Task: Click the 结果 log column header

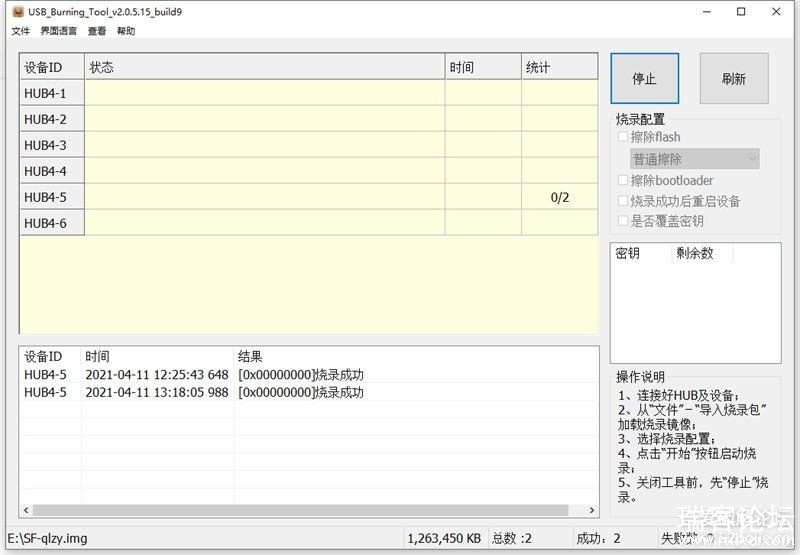Action: pos(250,357)
